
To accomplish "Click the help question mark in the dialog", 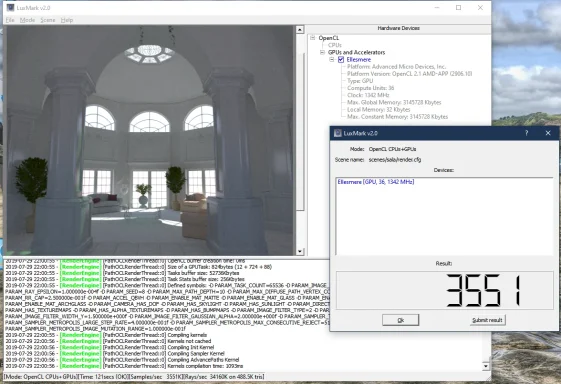I will click(526, 133).
